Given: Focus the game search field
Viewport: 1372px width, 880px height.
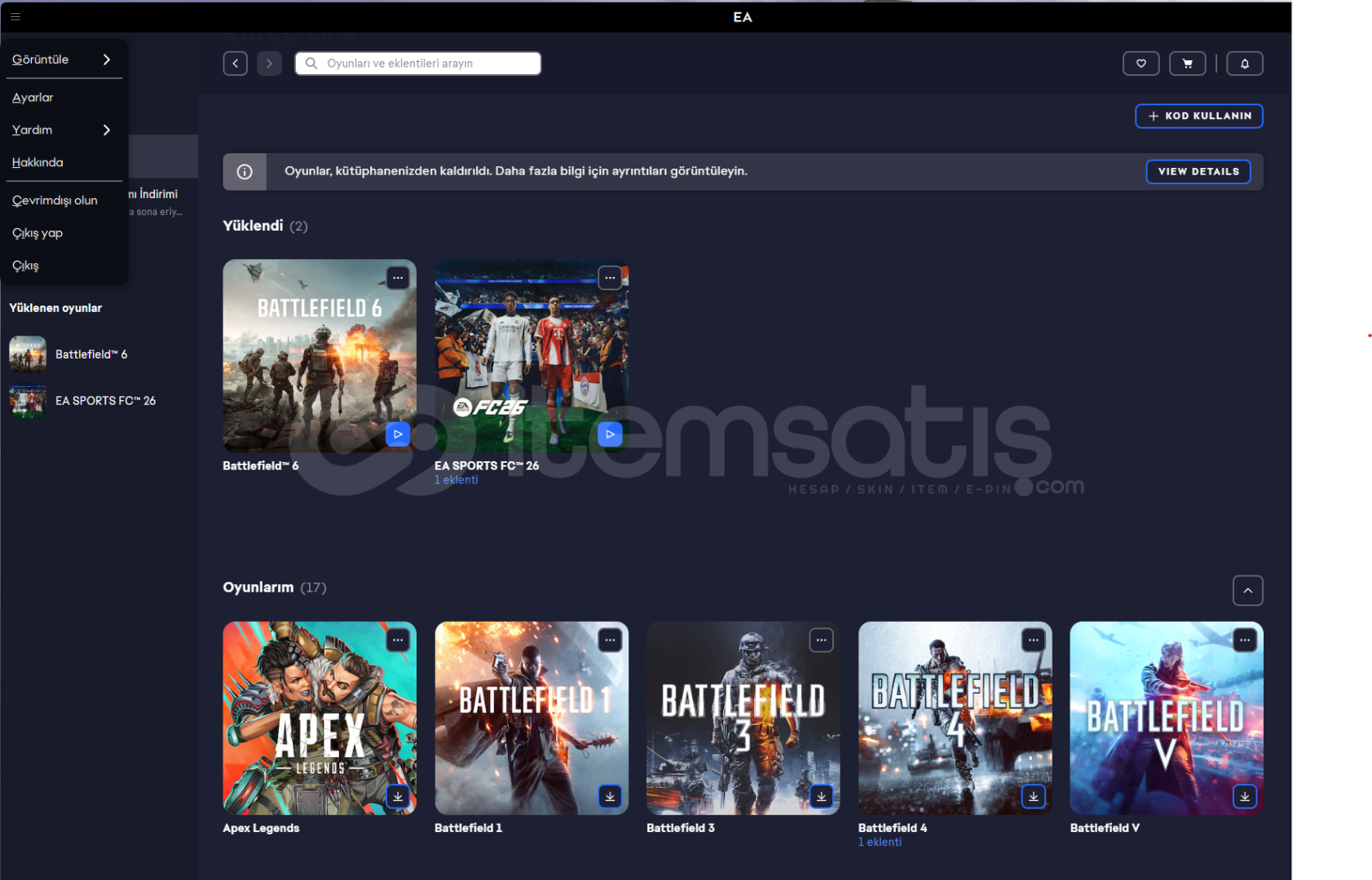Looking at the screenshot, I should [418, 64].
